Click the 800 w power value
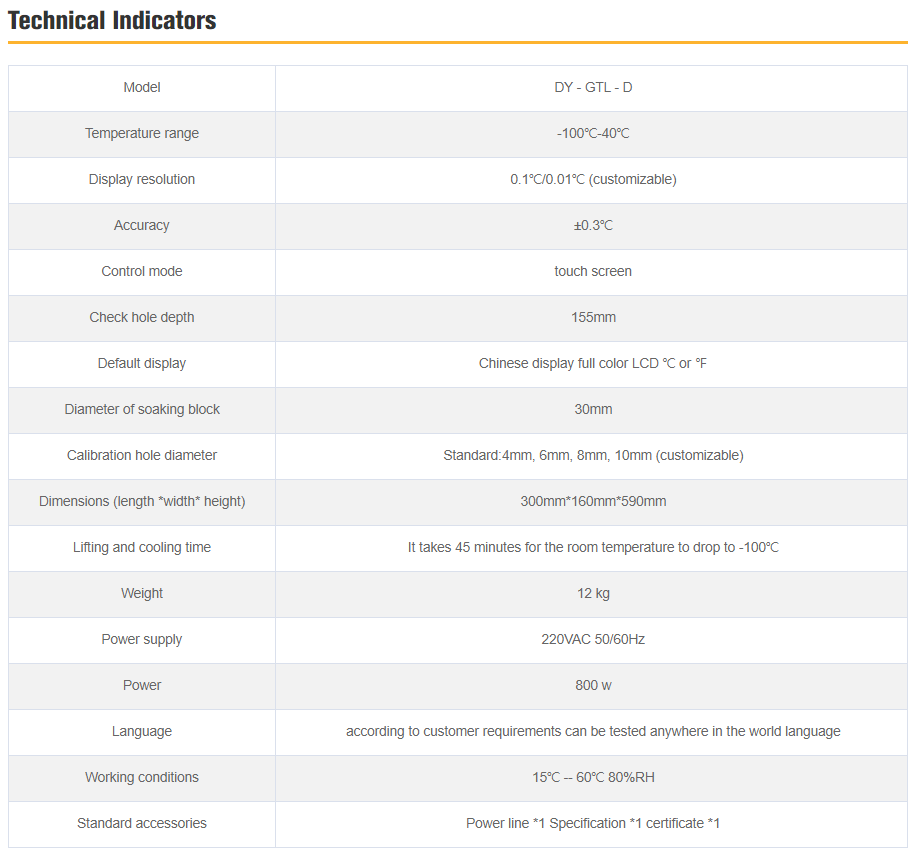Image resolution: width=915 pixels, height=855 pixels. pyautogui.click(x=593, y=686)
